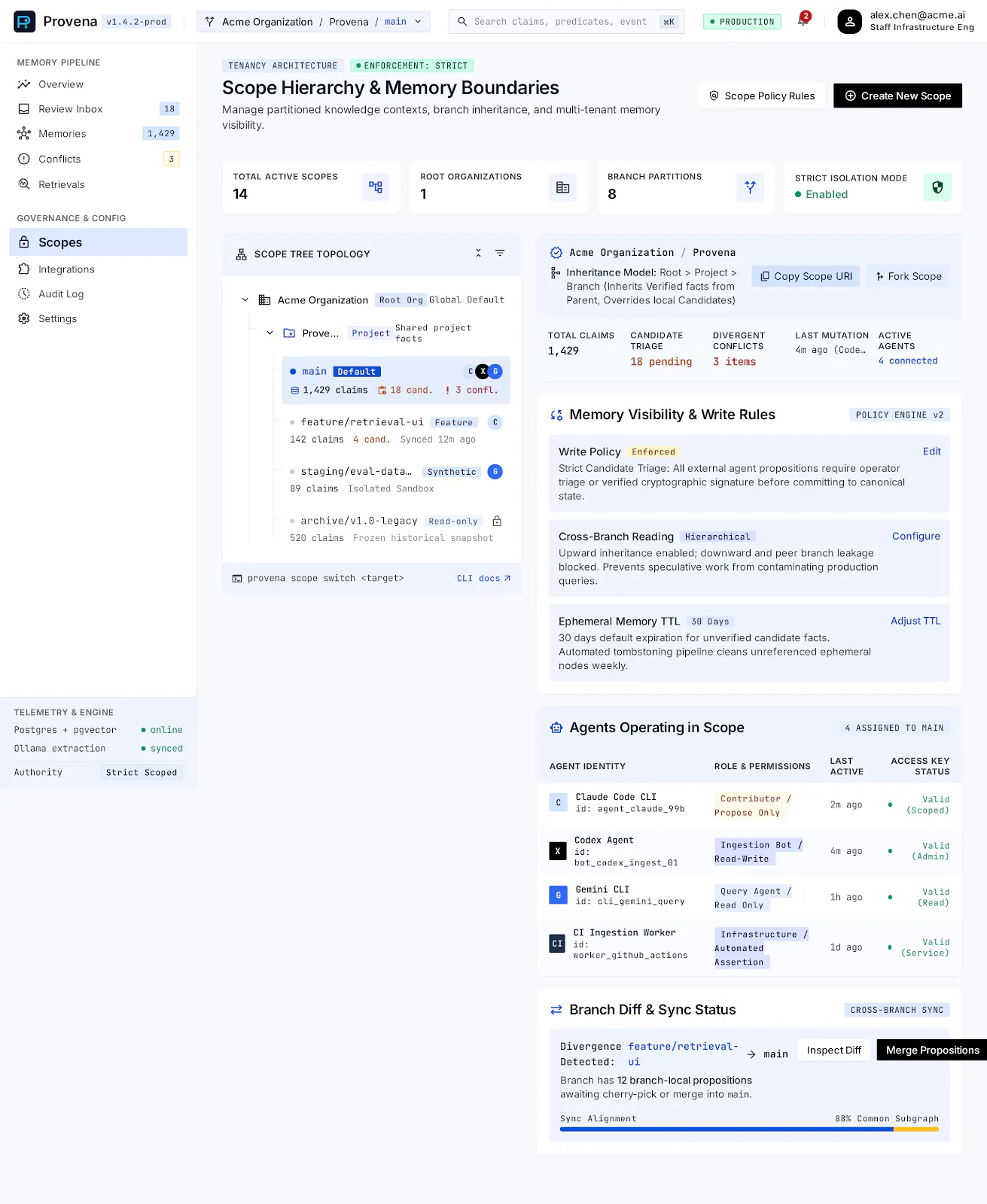
Task: Open the notifications bell
Action: coord(803,21)
